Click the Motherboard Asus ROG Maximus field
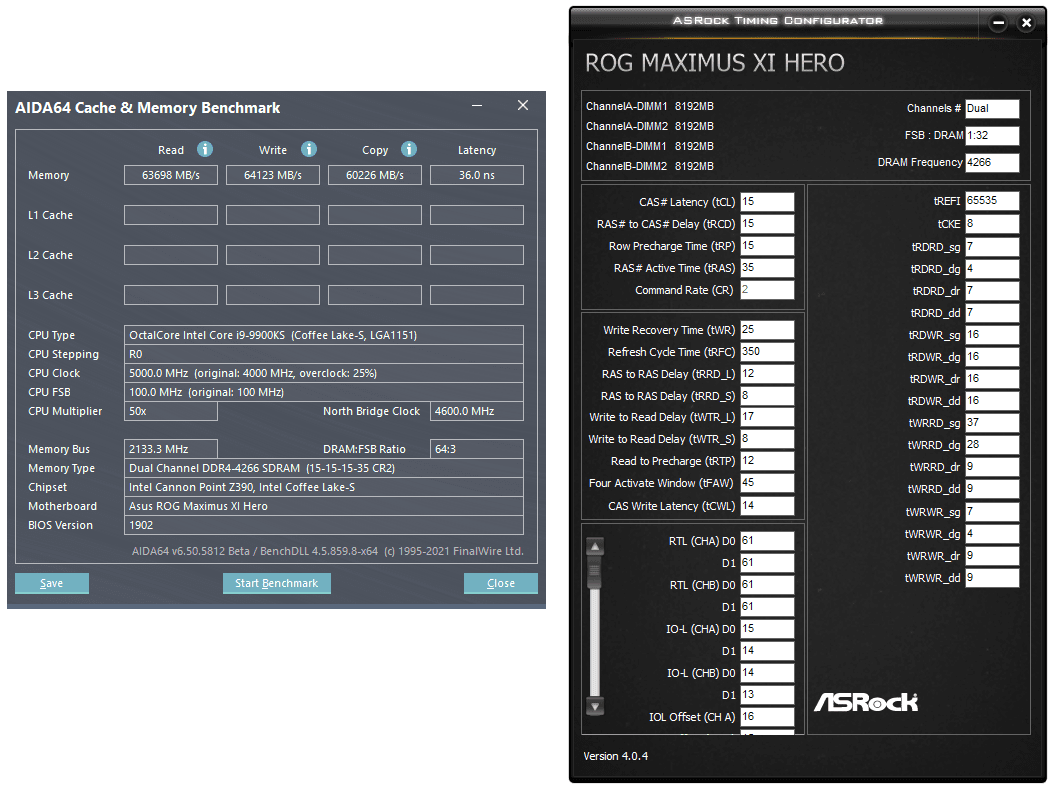 tap(323, 506)
